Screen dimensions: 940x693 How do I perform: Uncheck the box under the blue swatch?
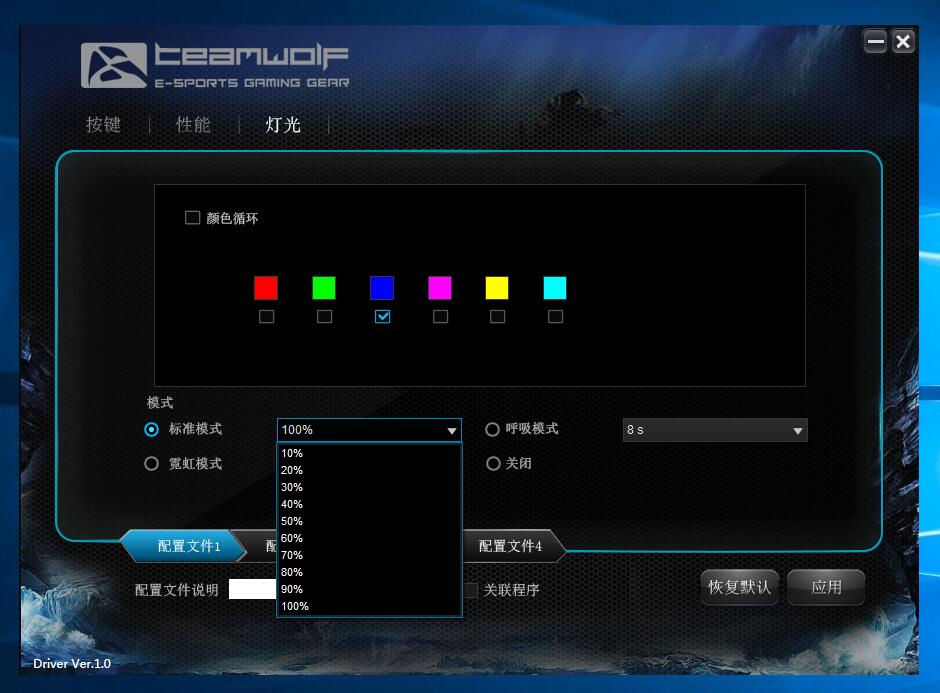tap(382, 316)
